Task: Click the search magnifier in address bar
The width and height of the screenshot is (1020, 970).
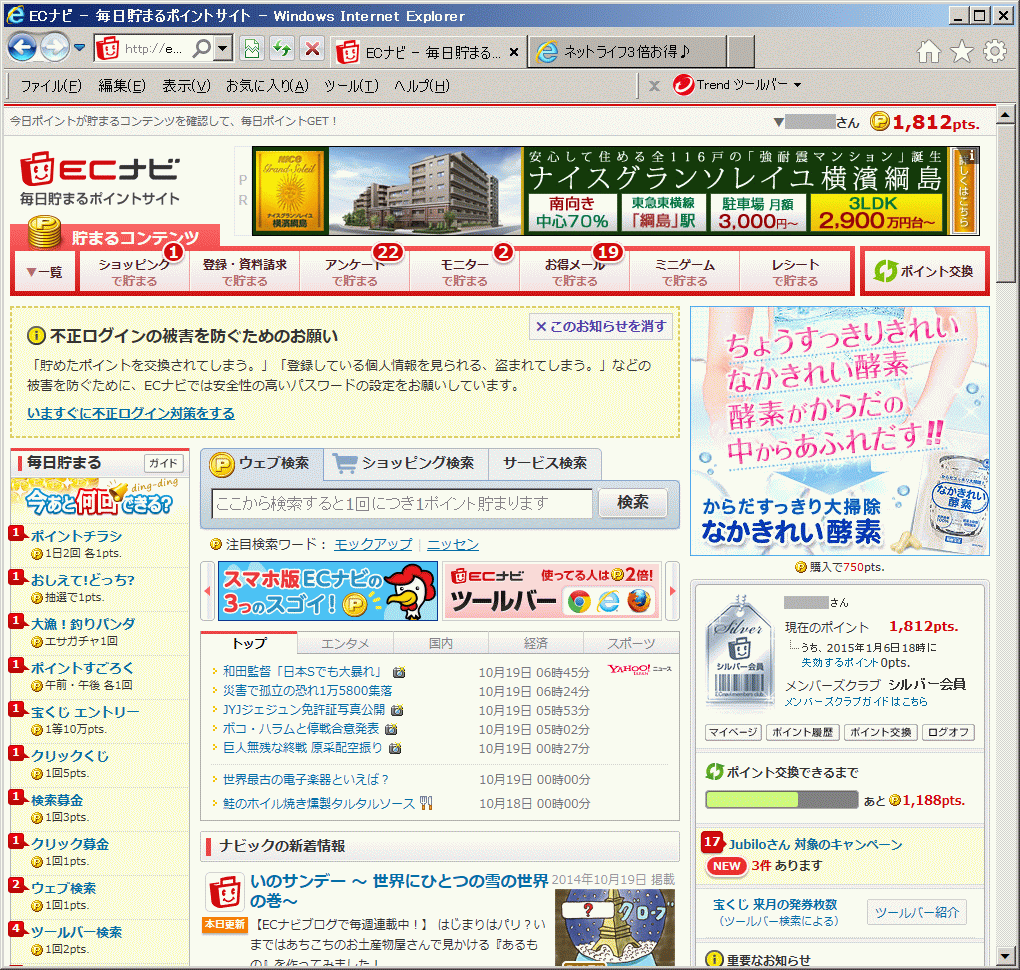Action: pyautogui.click(x=202, y=48)
